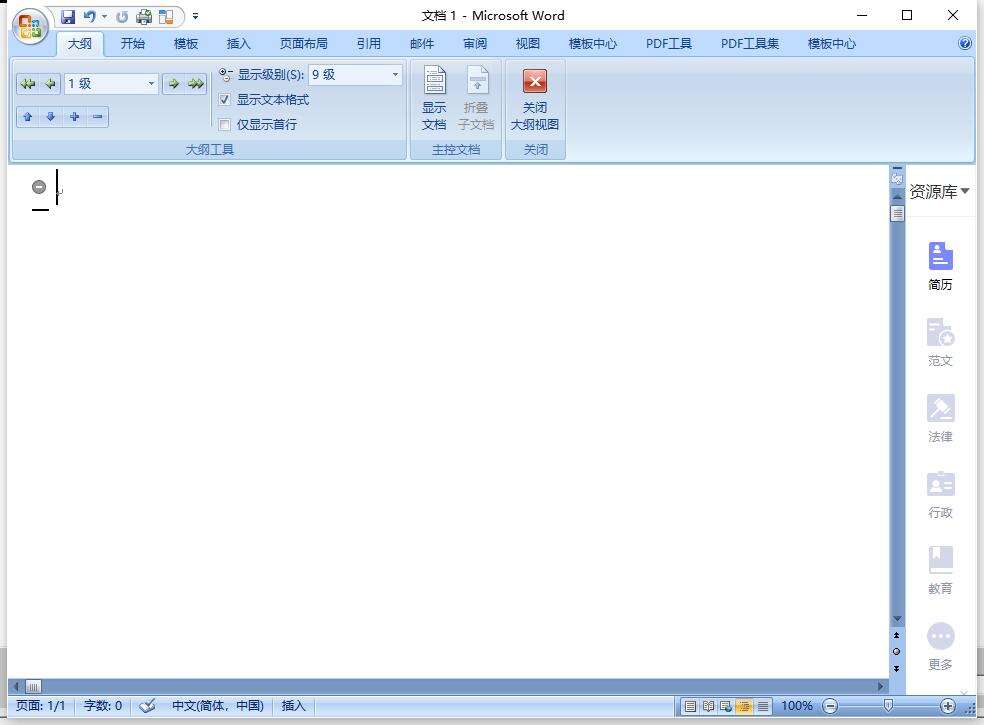Switch to Web Layout view
Image resolution: width=984 pixels, height=725 pixels.
pos(726,706)
